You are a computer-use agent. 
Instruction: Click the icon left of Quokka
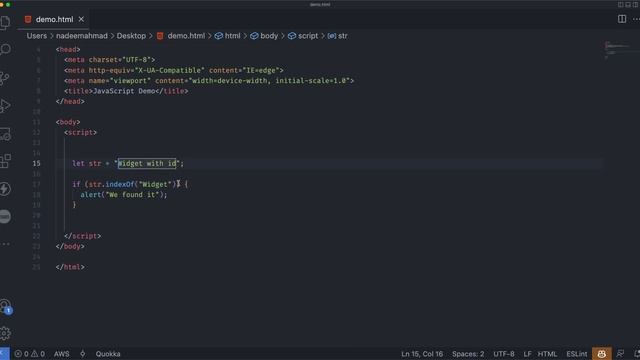(x=82, y=354)
